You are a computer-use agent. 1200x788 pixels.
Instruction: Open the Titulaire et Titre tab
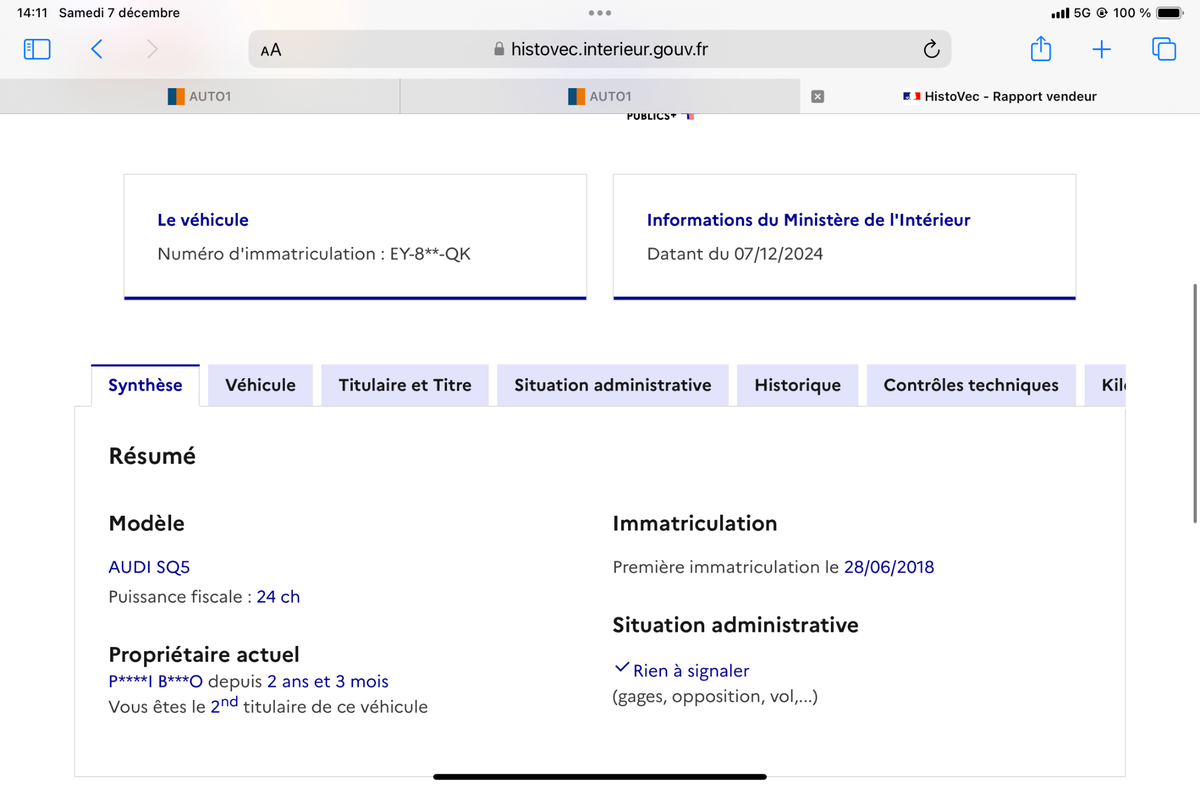[x=405, y=385]
